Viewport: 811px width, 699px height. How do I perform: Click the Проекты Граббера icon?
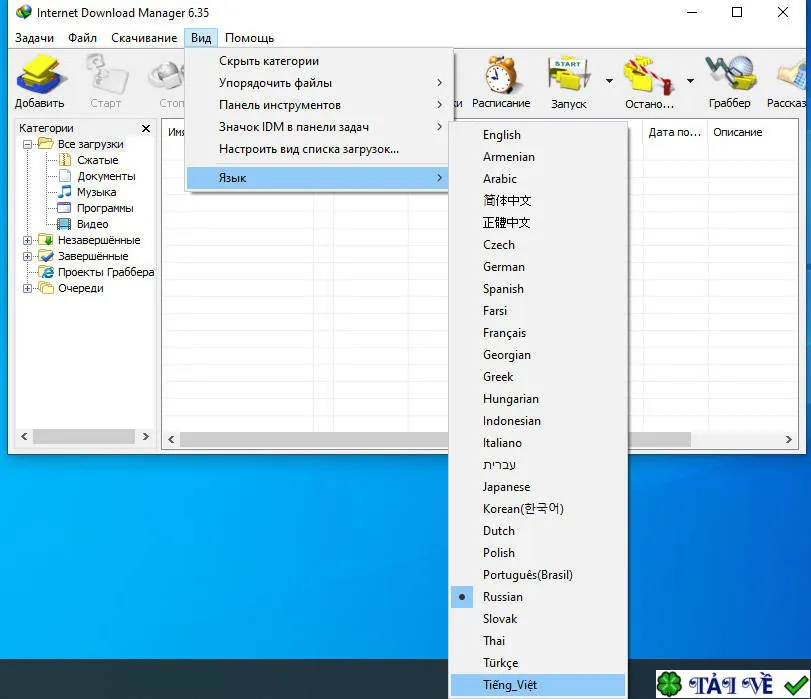tap(47, 272)
